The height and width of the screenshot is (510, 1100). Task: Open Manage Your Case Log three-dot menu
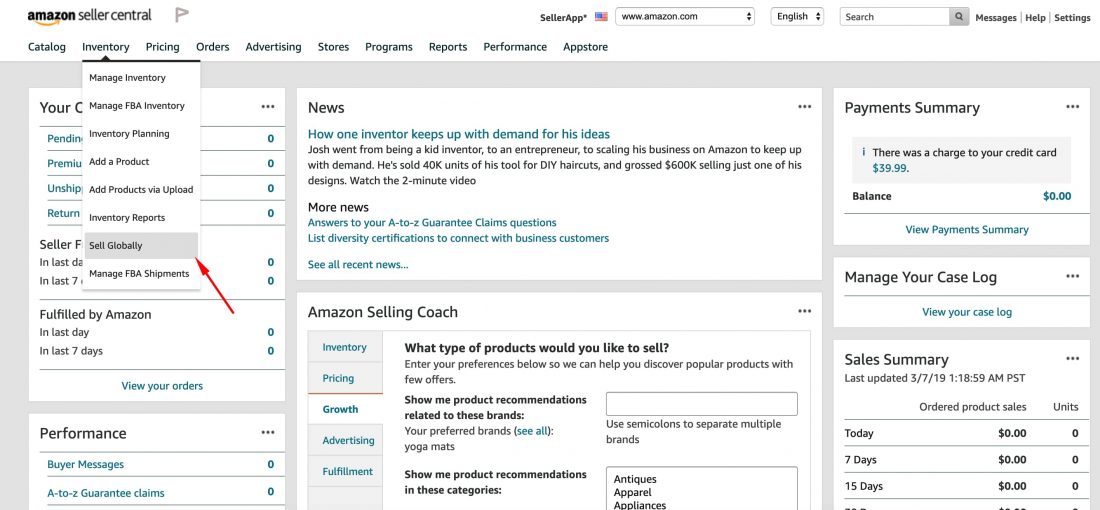(1073, 276)
